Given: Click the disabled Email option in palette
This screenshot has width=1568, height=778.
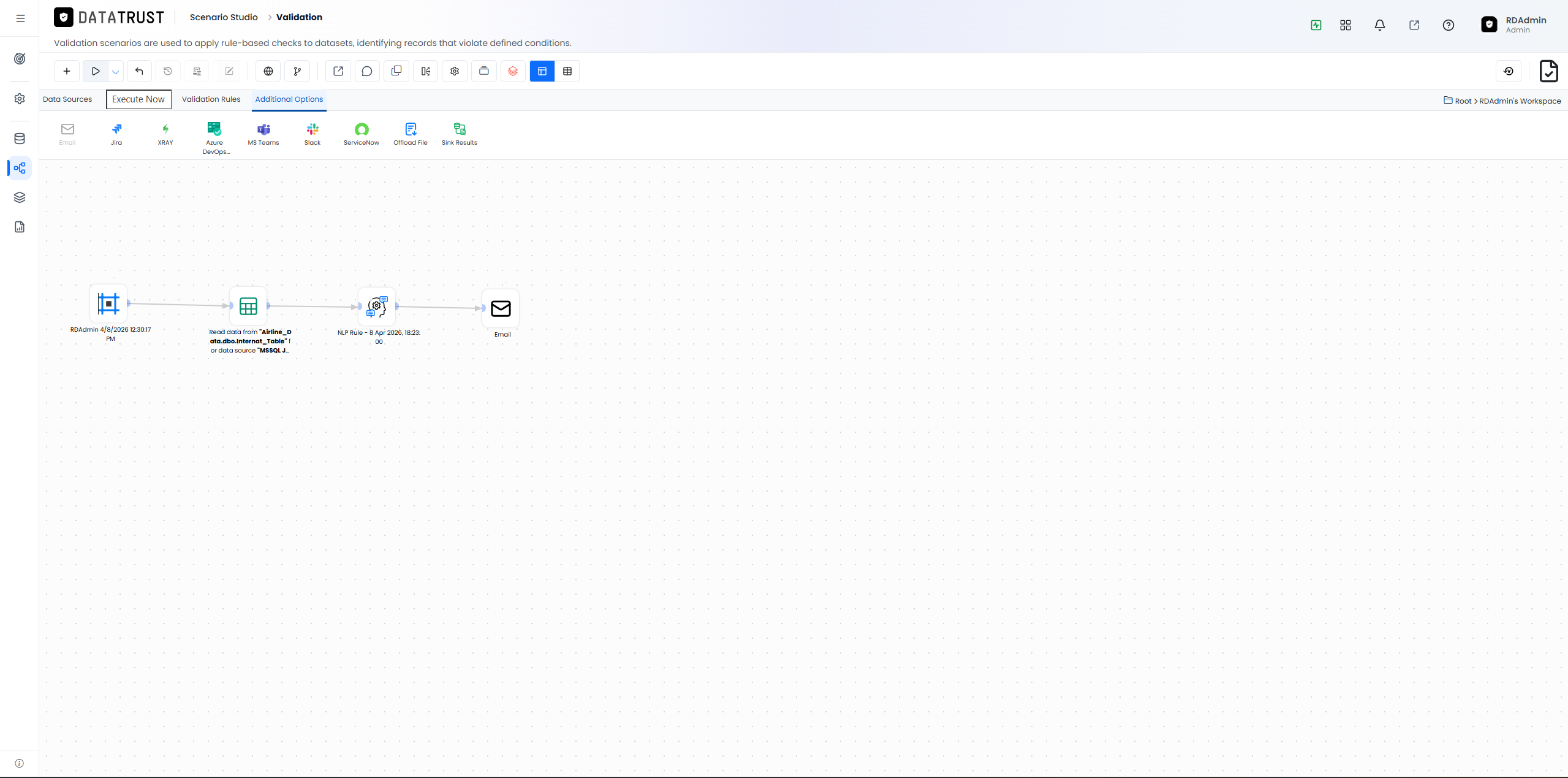Looking at the screenshot, I should [x=67, y=134].
